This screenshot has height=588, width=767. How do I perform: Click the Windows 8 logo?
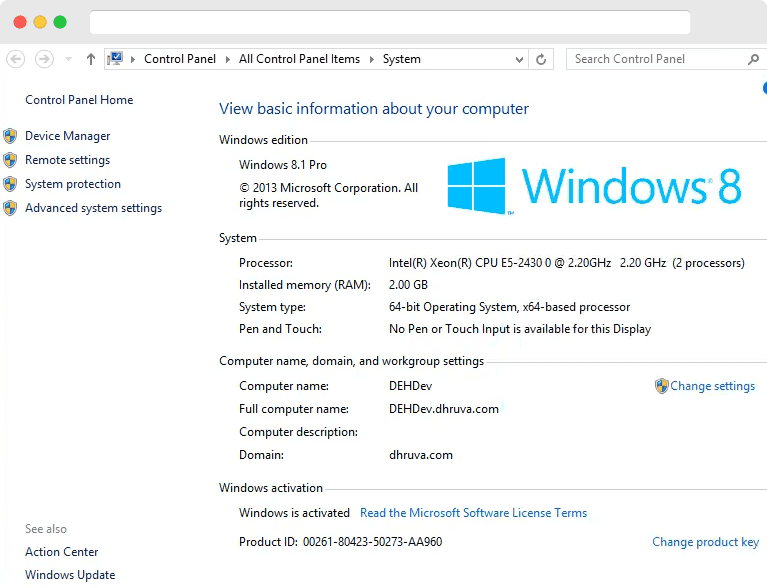point(594,186)
